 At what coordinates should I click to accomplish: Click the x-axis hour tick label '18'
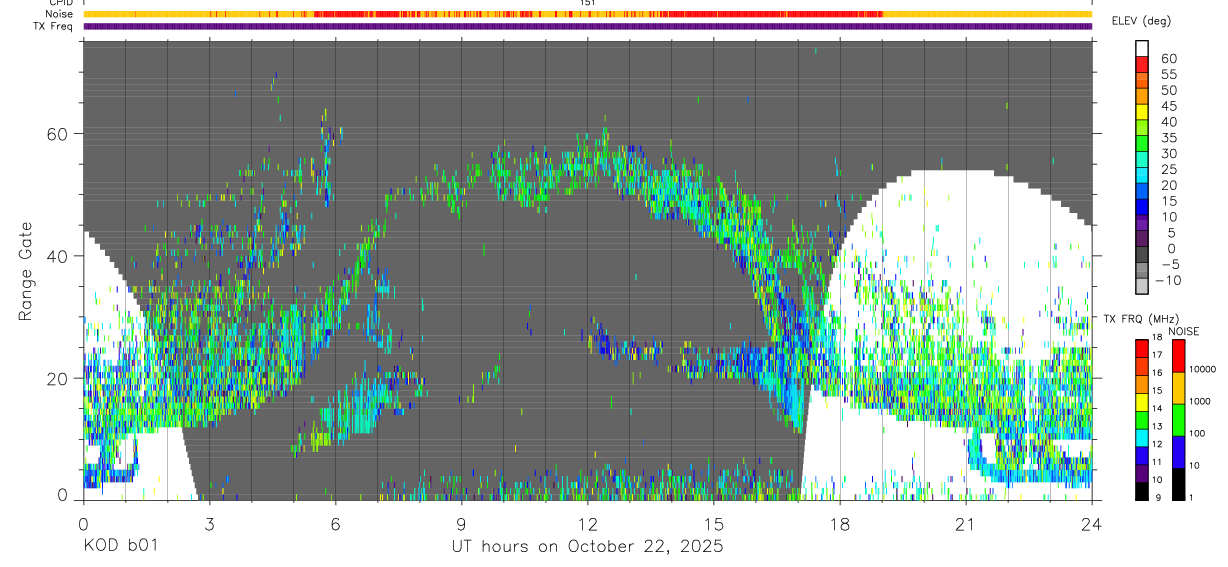coord(840,523)
